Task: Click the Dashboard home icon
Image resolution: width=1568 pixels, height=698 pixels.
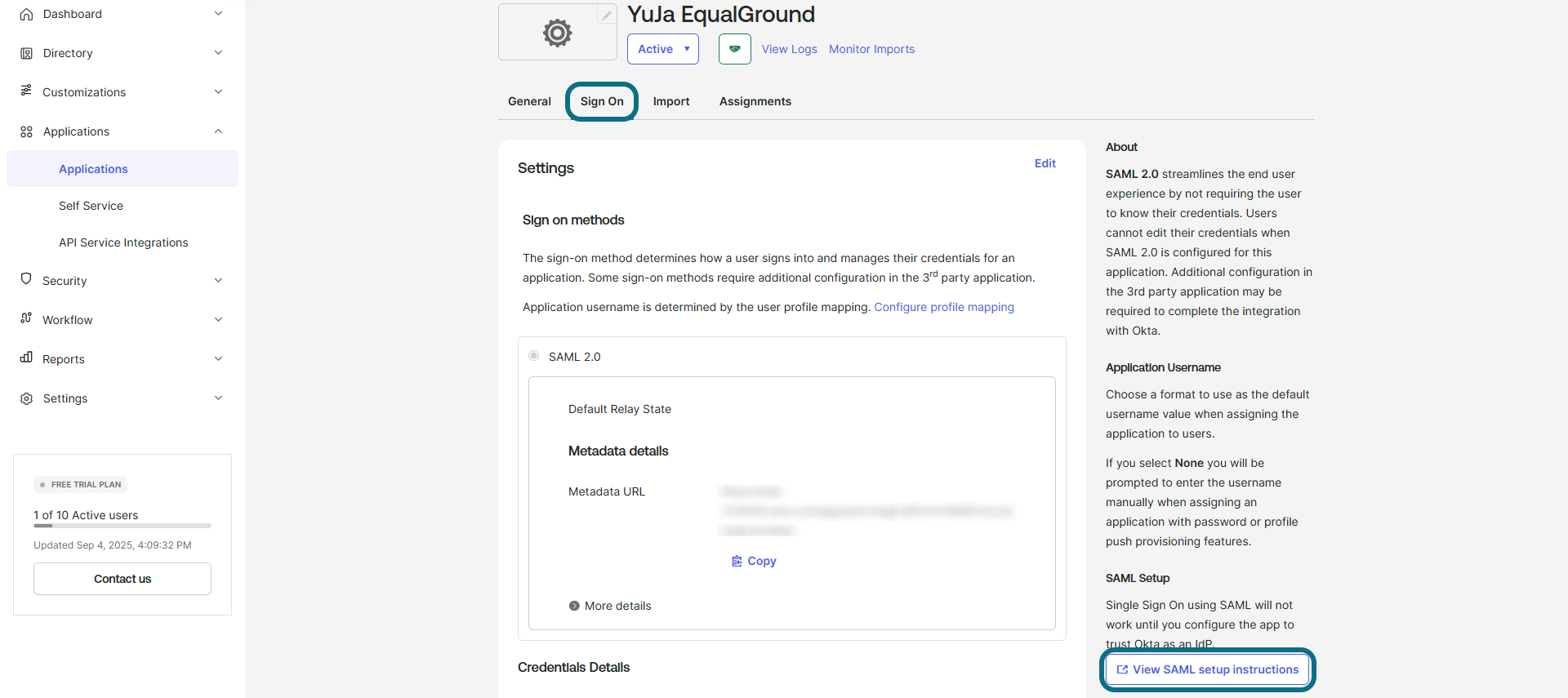Action: click(26, 14)
